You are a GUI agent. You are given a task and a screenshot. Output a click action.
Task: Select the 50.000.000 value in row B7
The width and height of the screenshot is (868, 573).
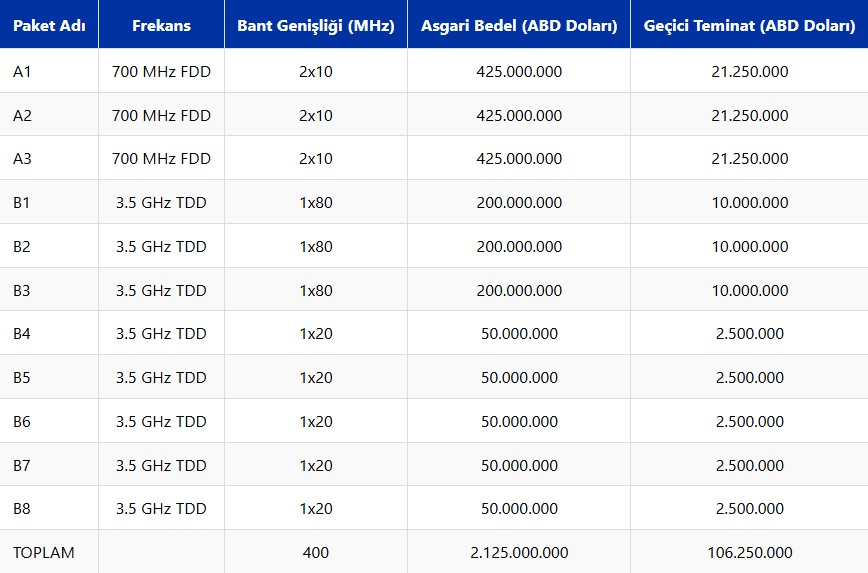coord(519,466)
